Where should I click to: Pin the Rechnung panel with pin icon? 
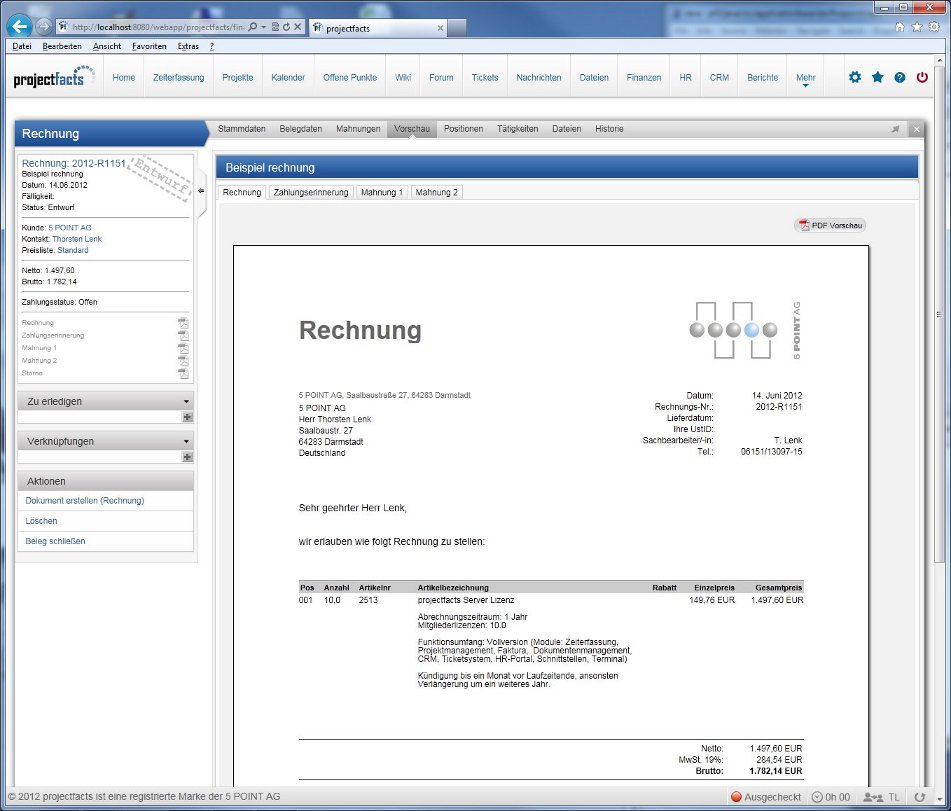895,129
